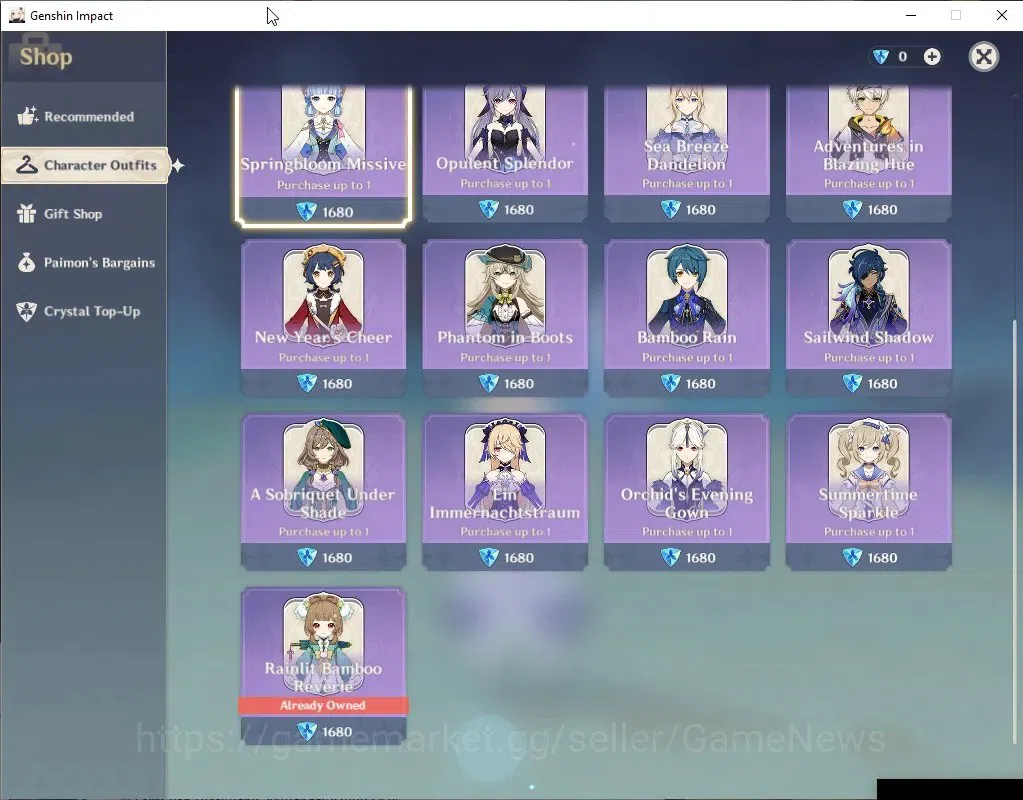Screen dimensions: 1023x800
Task: Open the Crystal Top-Up tab
Action: [84, 311]
